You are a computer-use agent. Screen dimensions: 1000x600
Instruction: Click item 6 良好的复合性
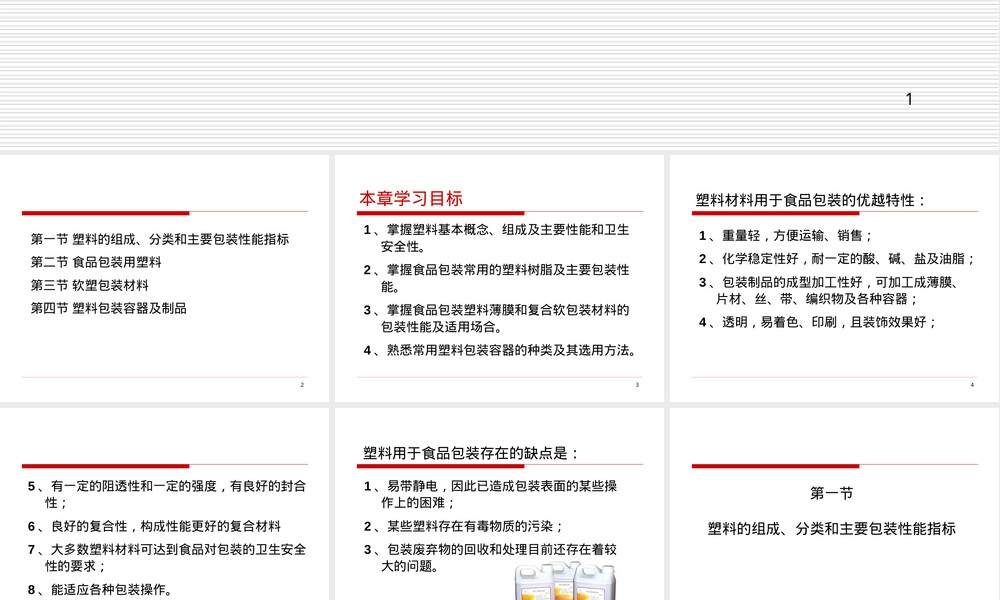[154, 526]
